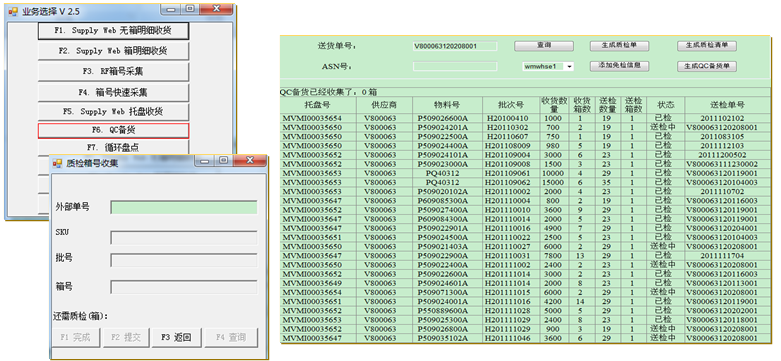The height and width of the screenshot is (361, 781).
Task: Select F7. 循环盘点 button
Action: 113,147
